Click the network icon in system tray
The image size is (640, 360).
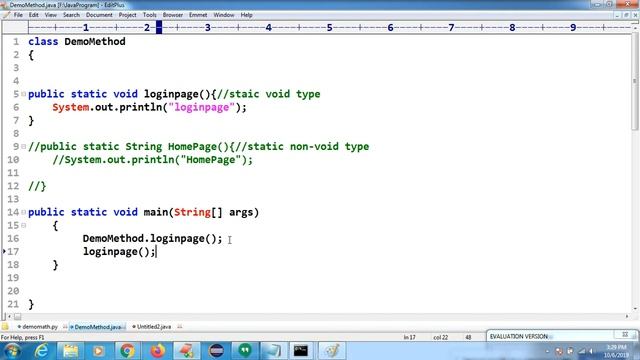582,351
